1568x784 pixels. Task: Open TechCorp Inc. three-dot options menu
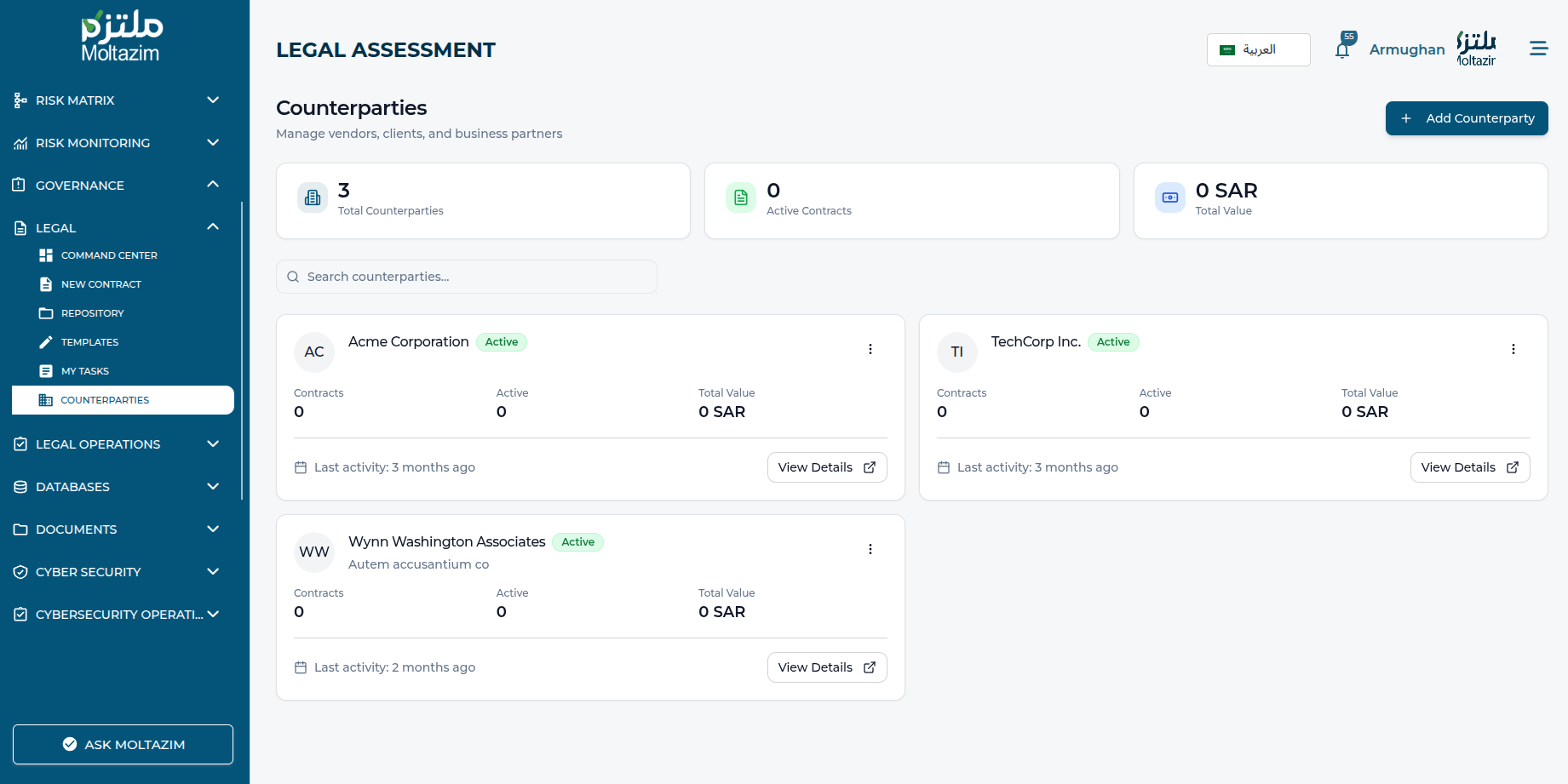pos(1513,349)
